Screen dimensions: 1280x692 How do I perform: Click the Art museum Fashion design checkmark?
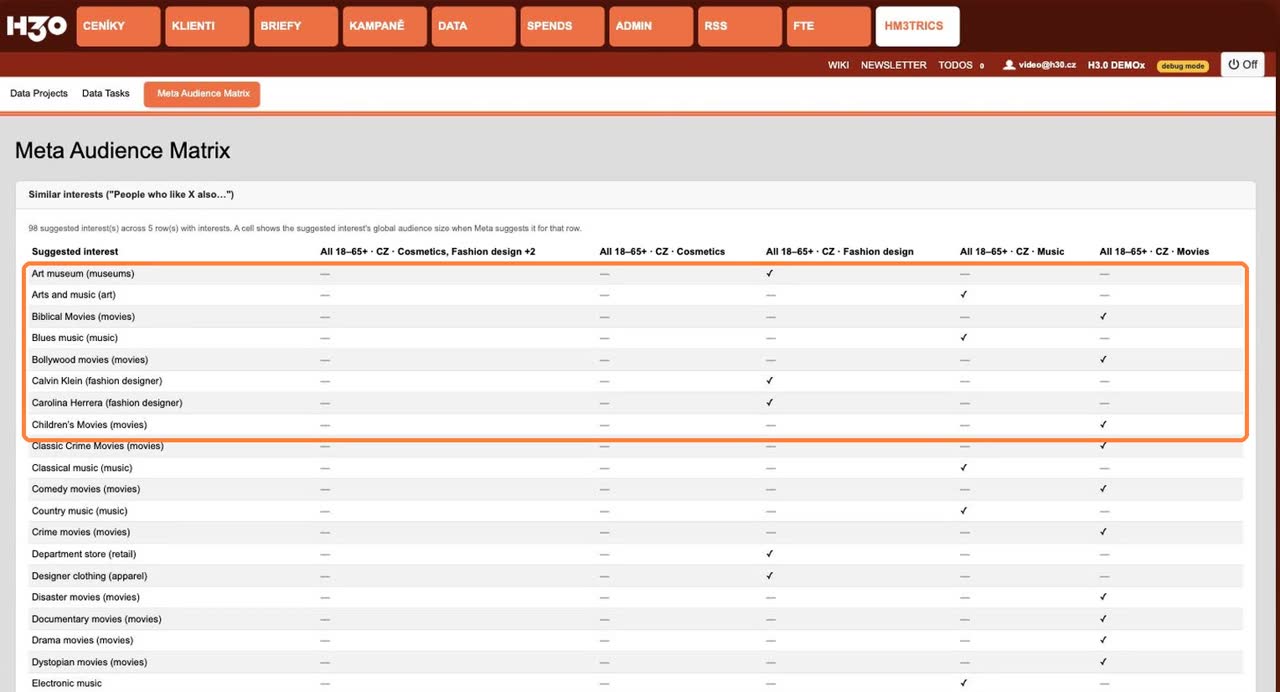pyautogui.click(x=770, y=273)
